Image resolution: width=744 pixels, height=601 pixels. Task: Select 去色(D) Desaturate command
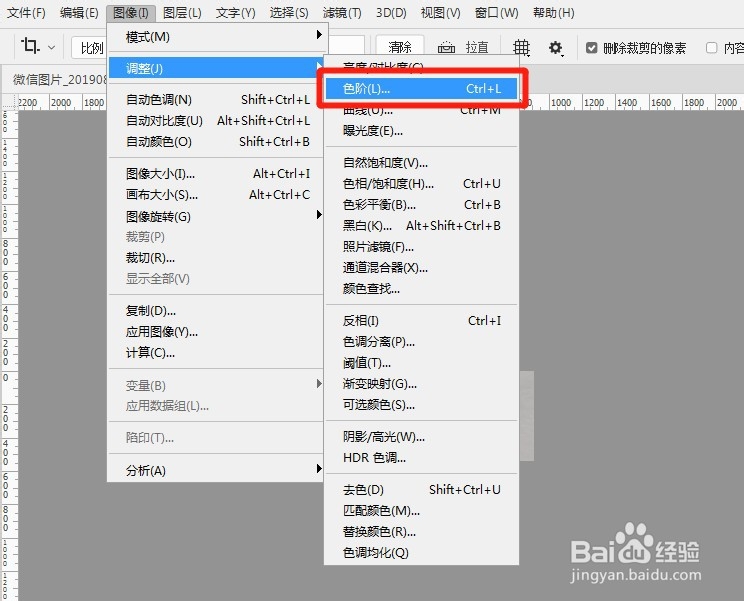[x=421, y=490]
